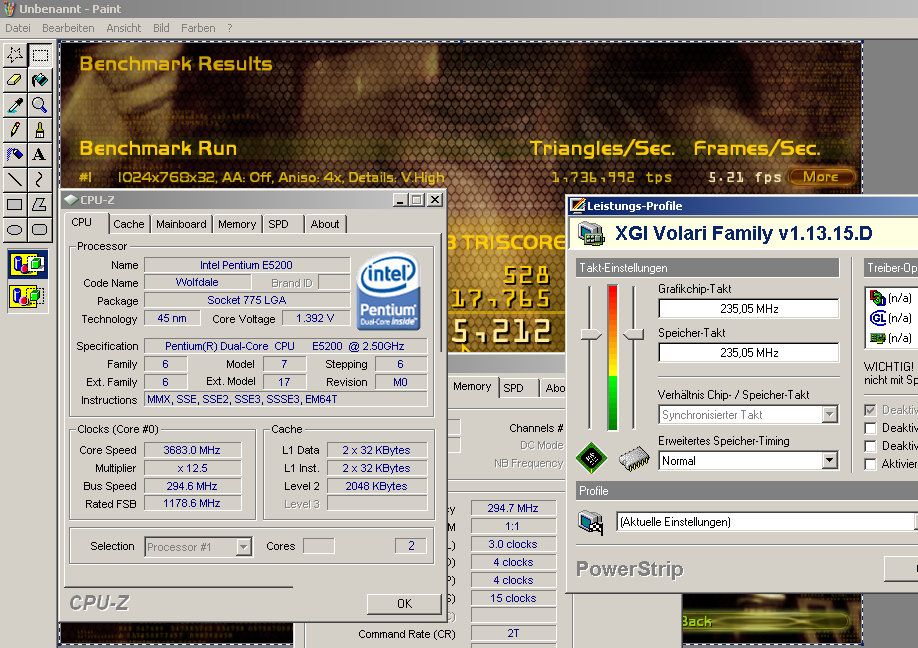Click the Grafikchip-Takt 235,05 MHz field
Image resolution: width=918 pixels, height=648 pixels.
[749, 308]
